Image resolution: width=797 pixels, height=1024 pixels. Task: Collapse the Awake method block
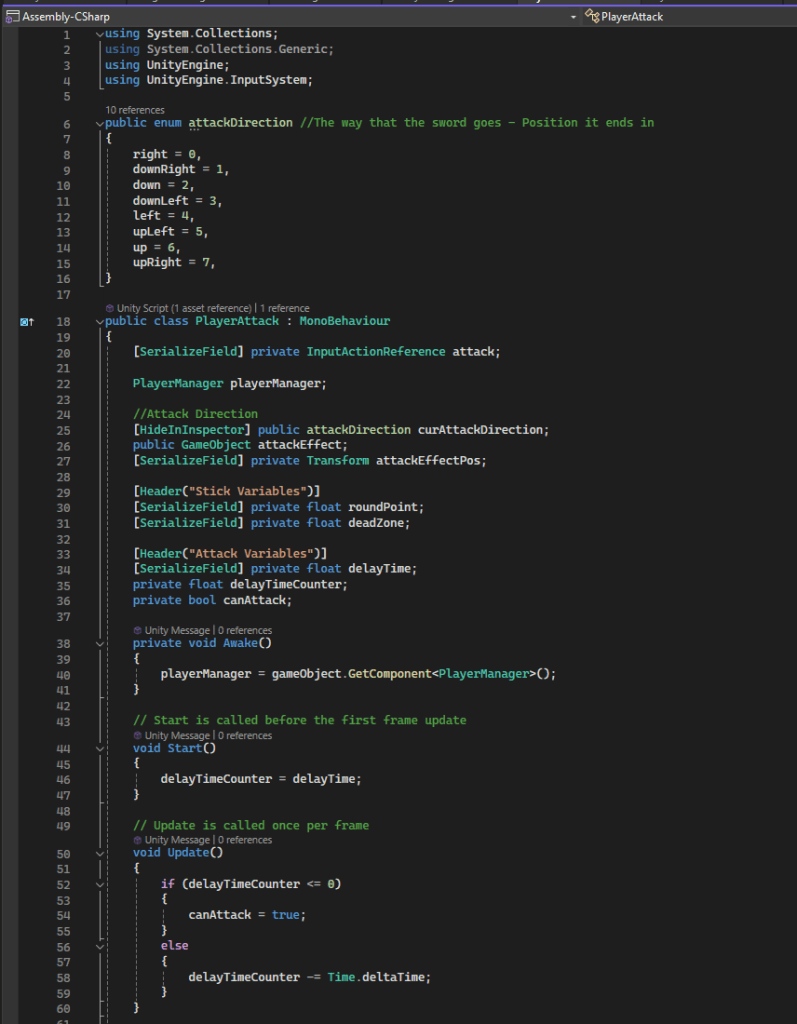99,644
